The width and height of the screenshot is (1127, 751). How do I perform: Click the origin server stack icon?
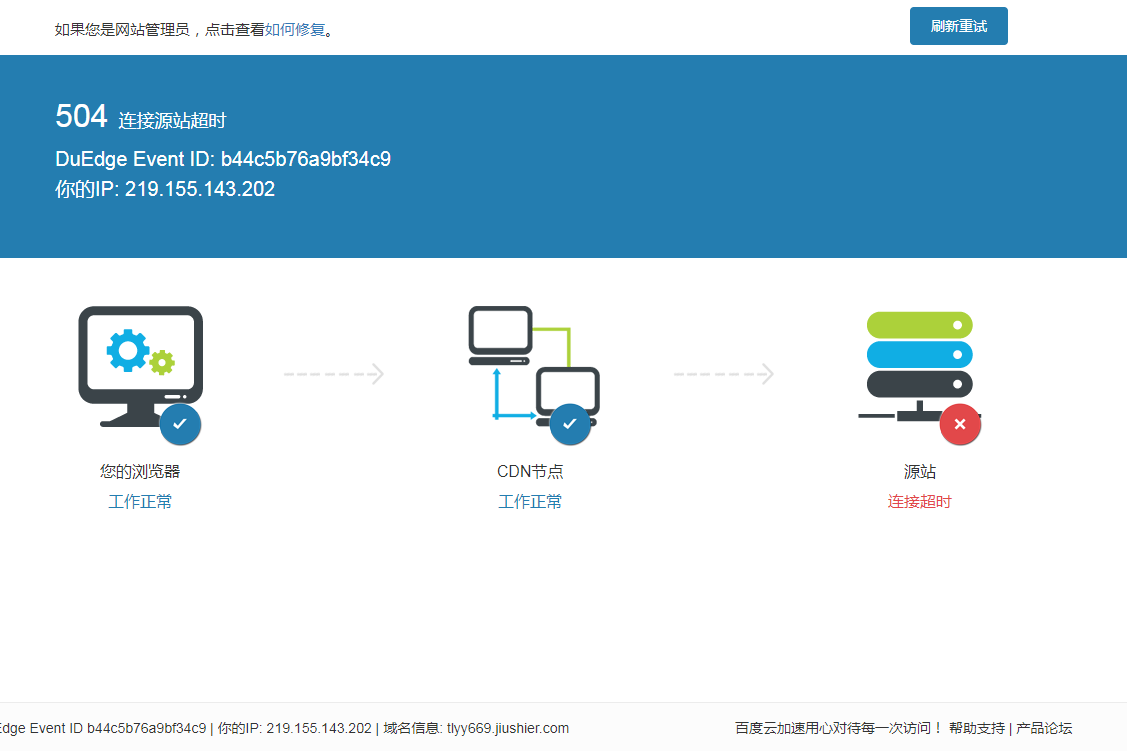918,360
